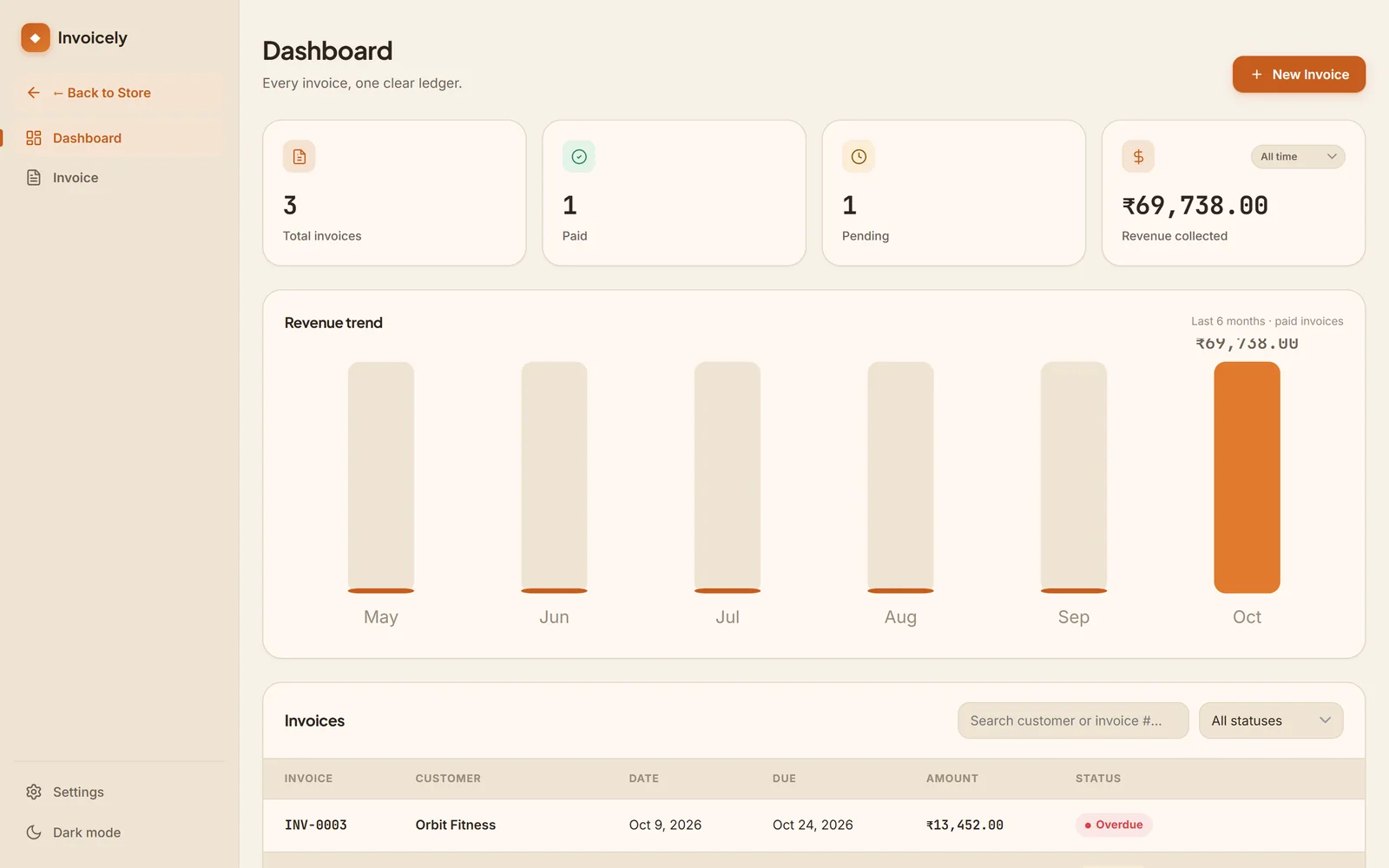Click the Revenue dollar sign icon
The width and height of the screenshot is (1389, 868).
(1138, 157)
